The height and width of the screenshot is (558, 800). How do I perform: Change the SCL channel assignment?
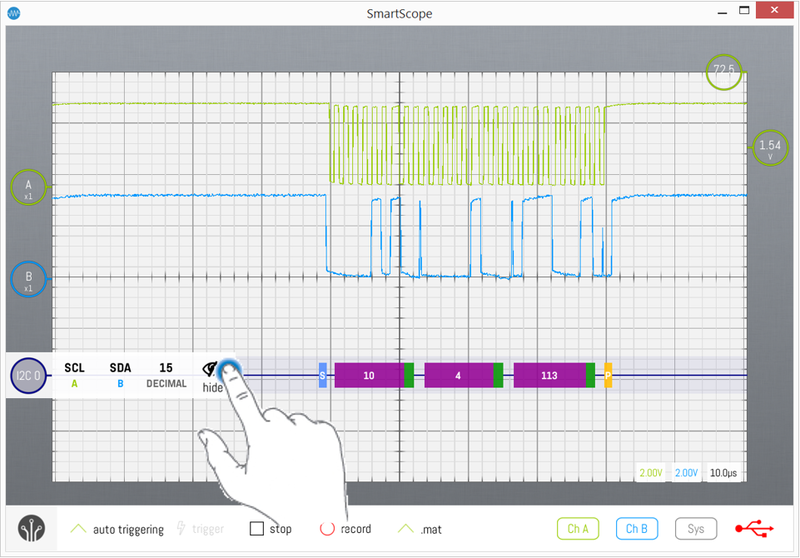pyautogui.click(x=75, y=375)
